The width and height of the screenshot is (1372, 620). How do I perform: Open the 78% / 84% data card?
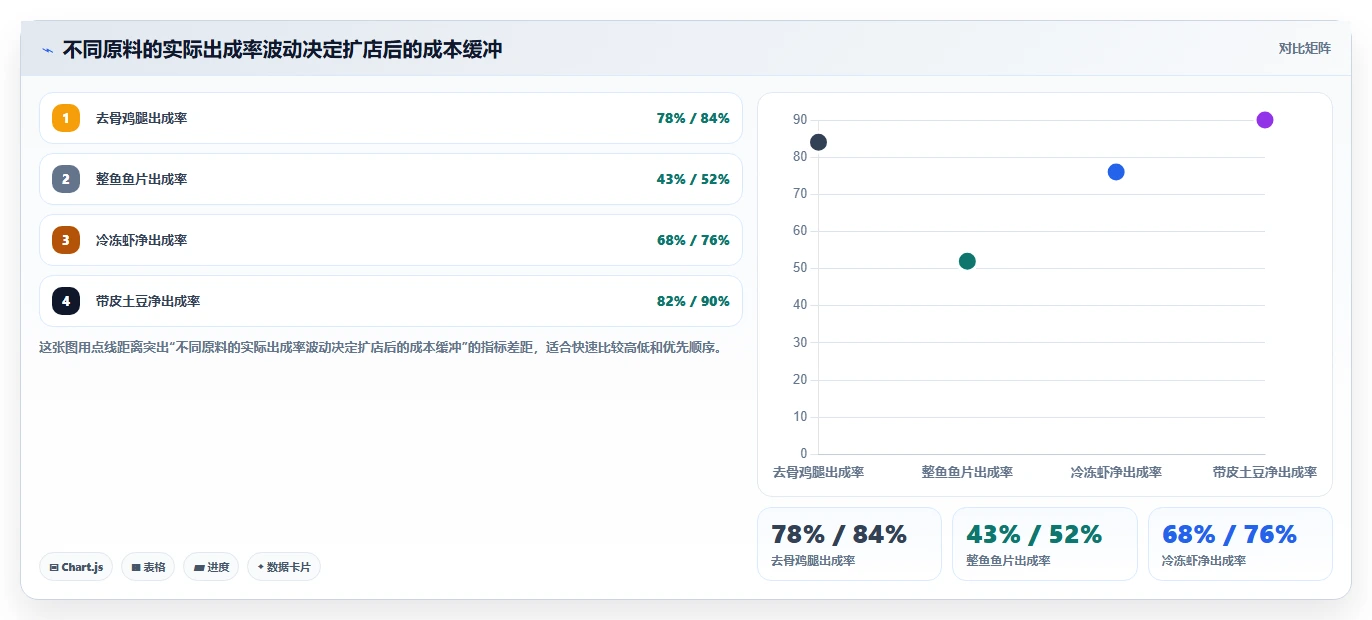(x=849, y=544)
